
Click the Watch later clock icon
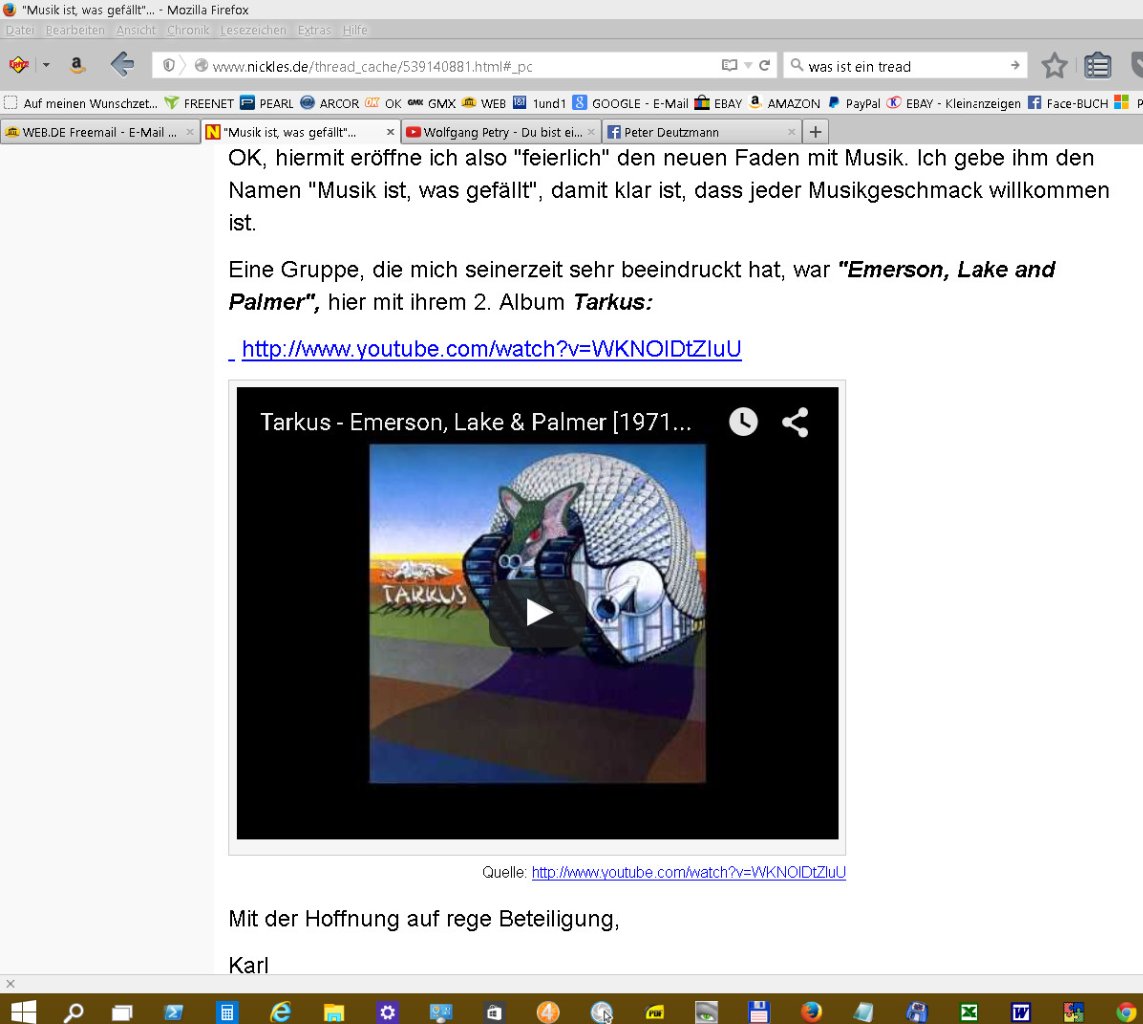click(743, 422)
